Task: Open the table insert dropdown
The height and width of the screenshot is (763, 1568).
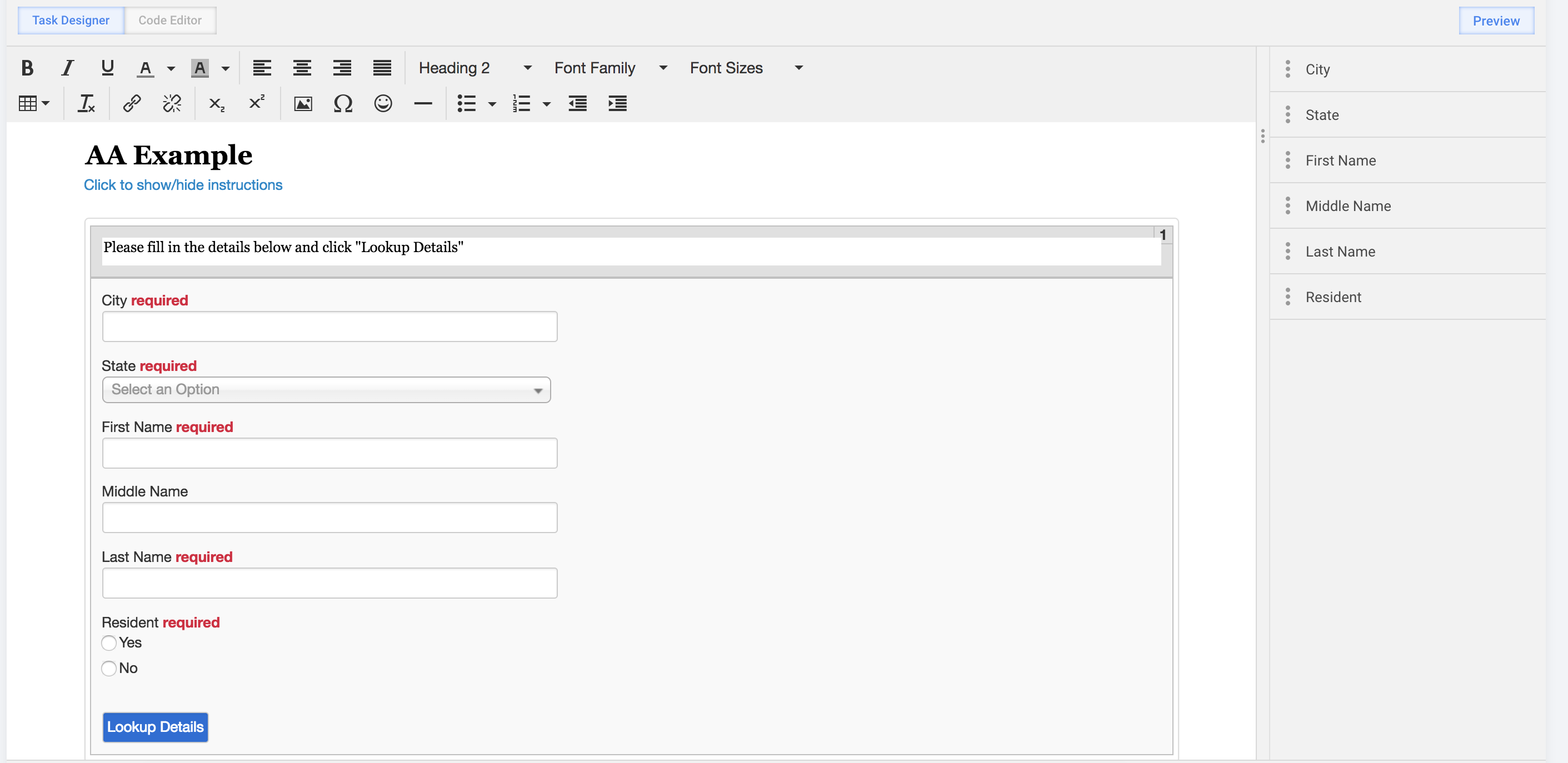Action: (x=34, y=103)
